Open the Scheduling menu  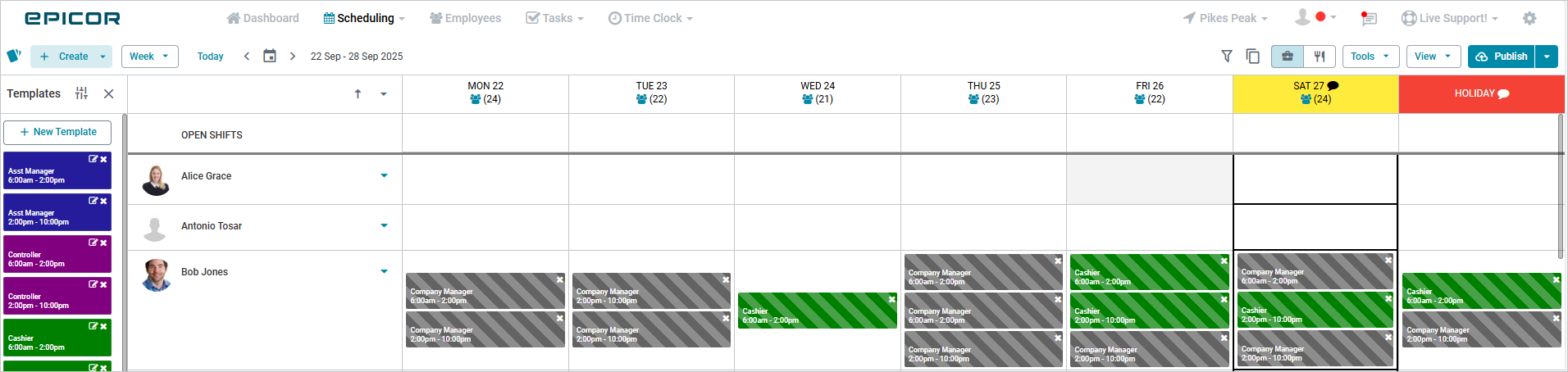tap(364, 18)
